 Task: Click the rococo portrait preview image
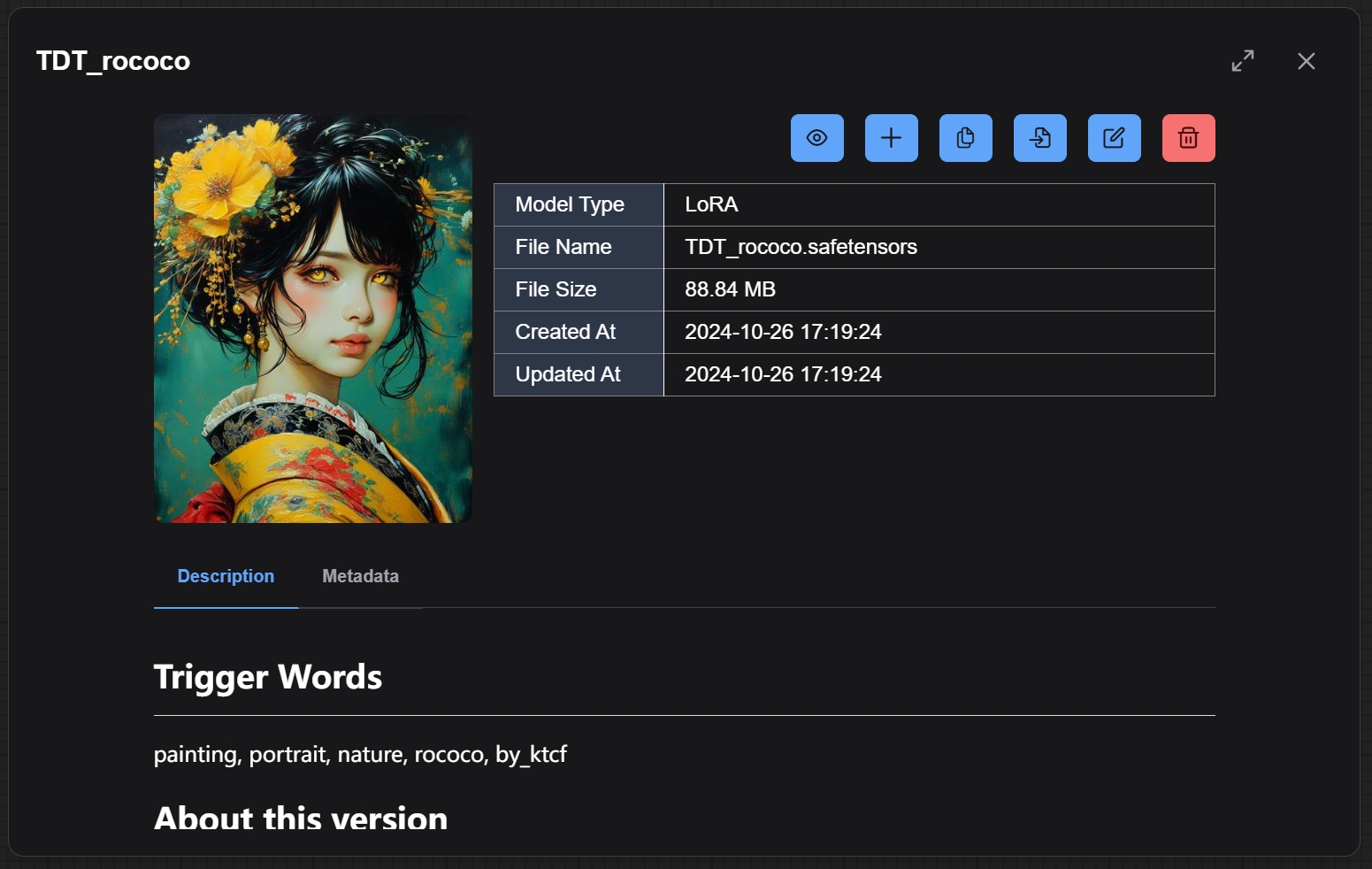coord(312,319)
